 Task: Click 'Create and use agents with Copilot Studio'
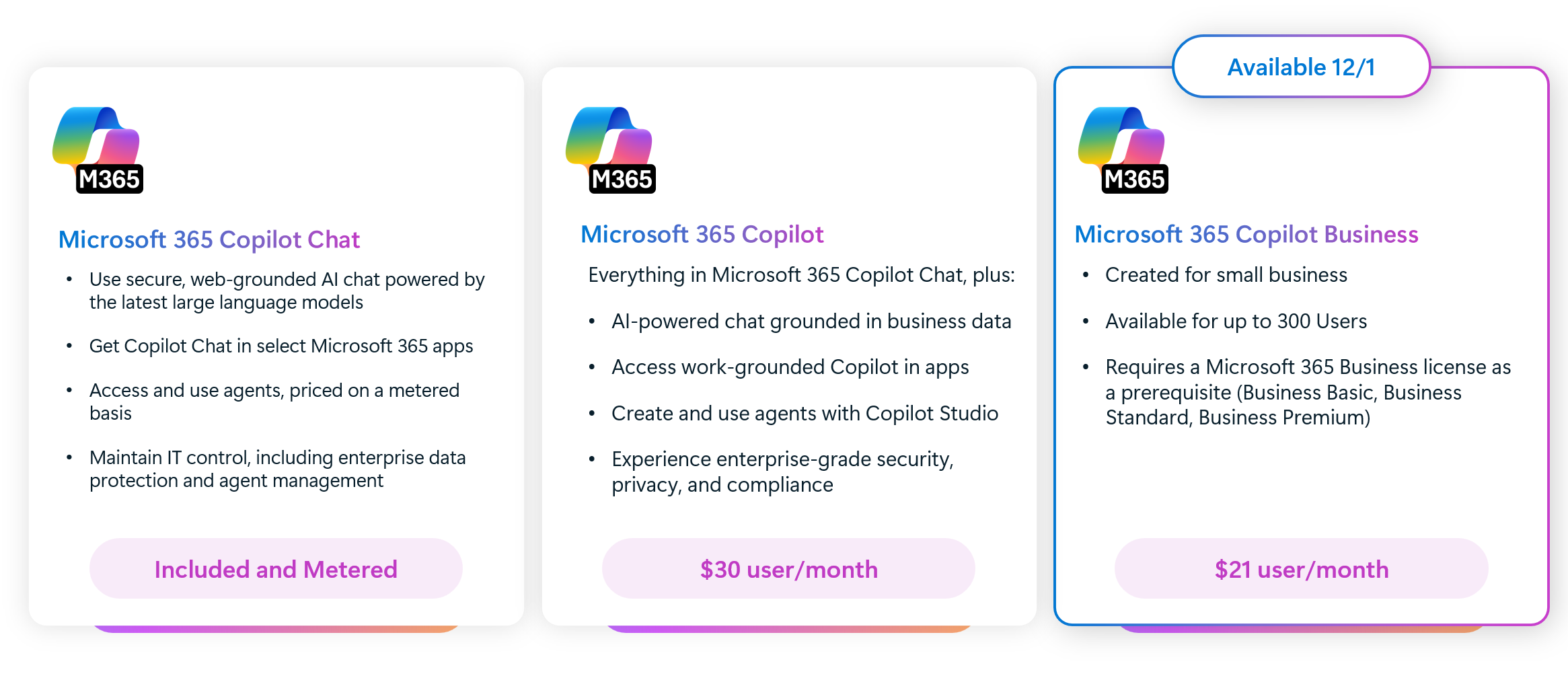click(x=805, y=413)
